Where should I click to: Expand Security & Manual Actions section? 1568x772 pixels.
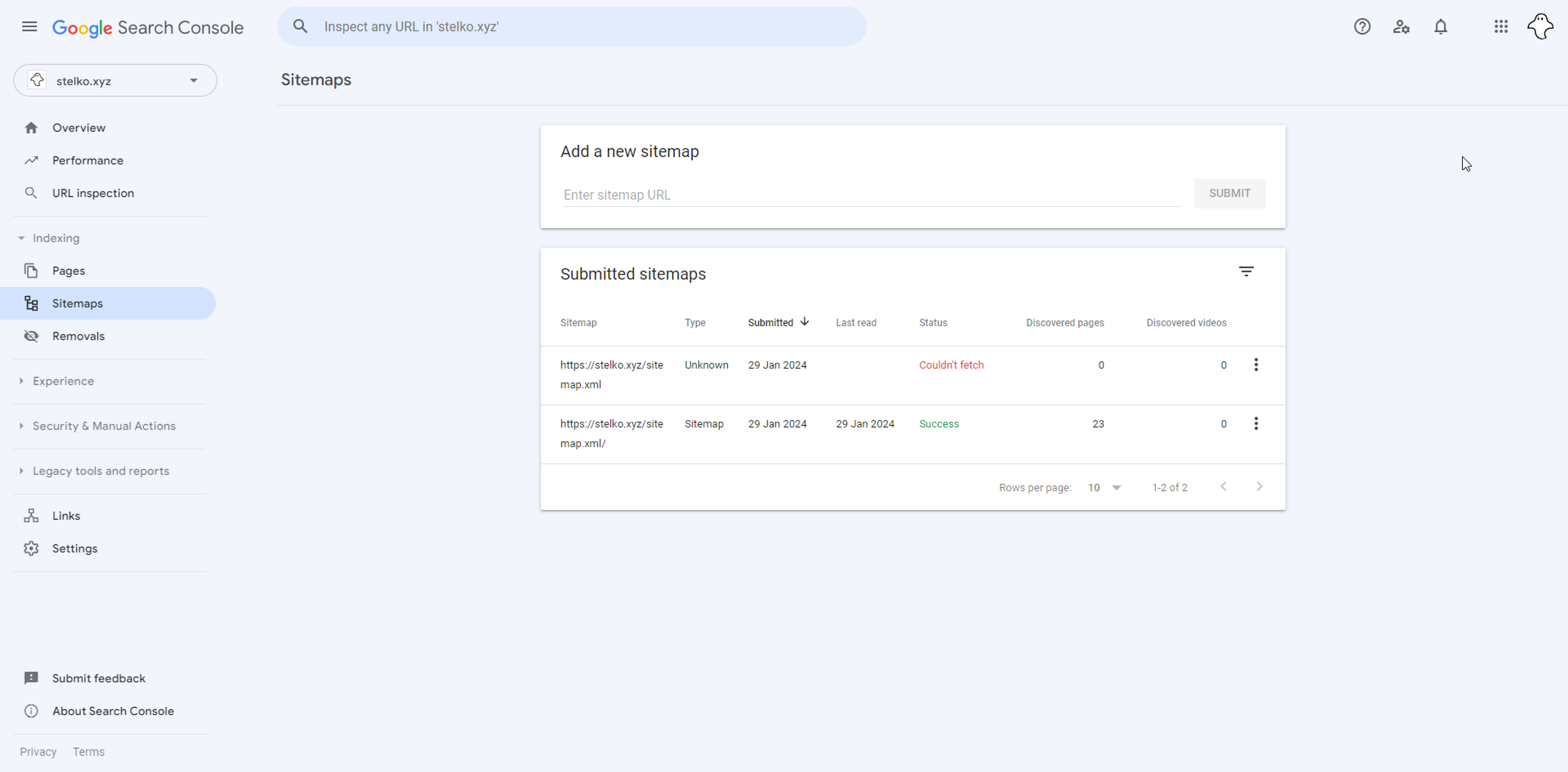104,426
